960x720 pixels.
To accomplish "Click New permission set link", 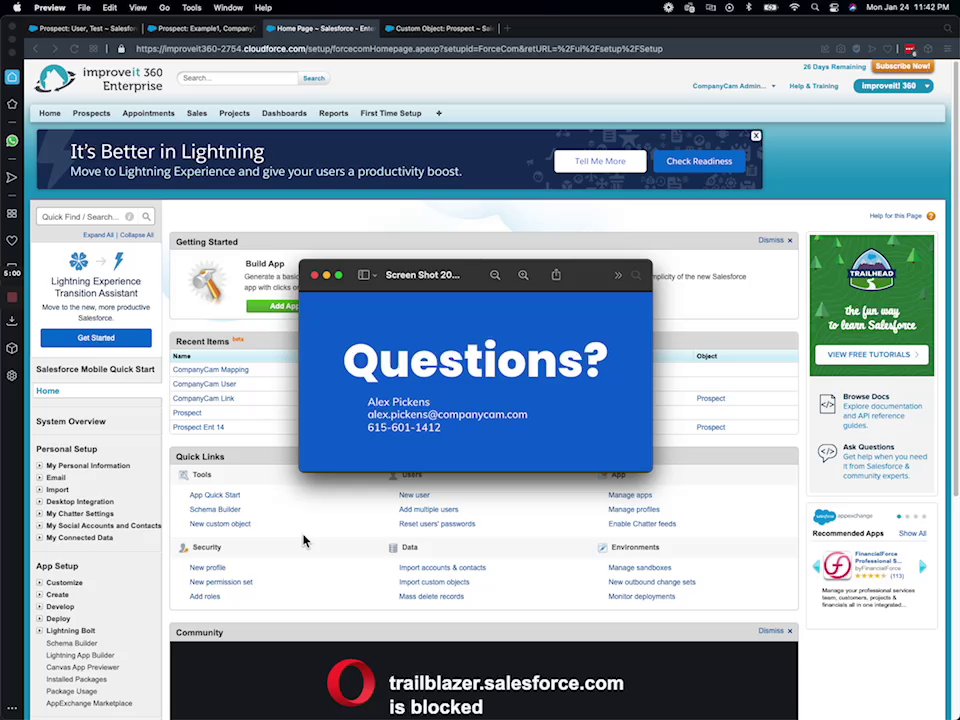I will [221, 582].
